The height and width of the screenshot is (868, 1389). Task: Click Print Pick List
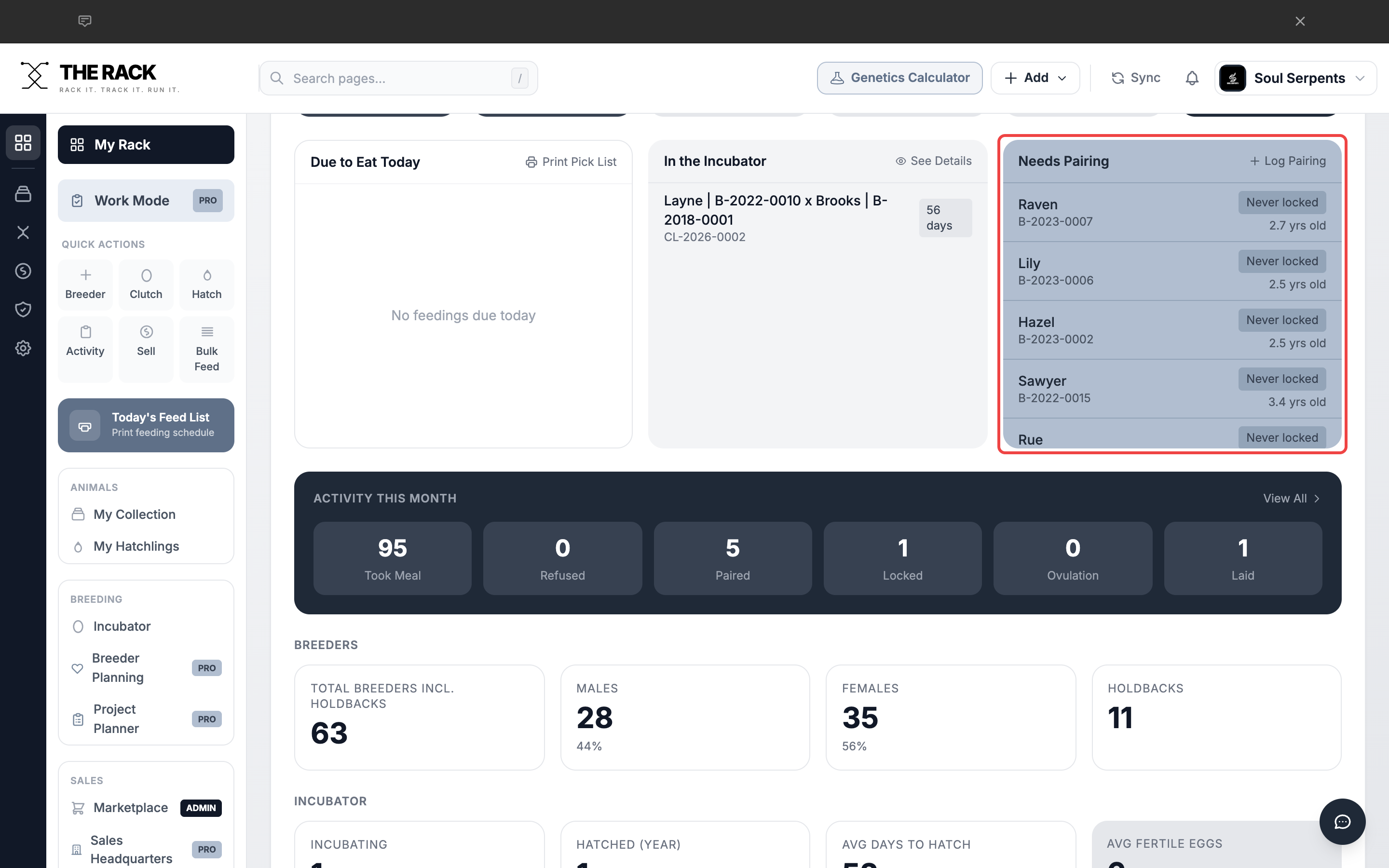point(571,163)
